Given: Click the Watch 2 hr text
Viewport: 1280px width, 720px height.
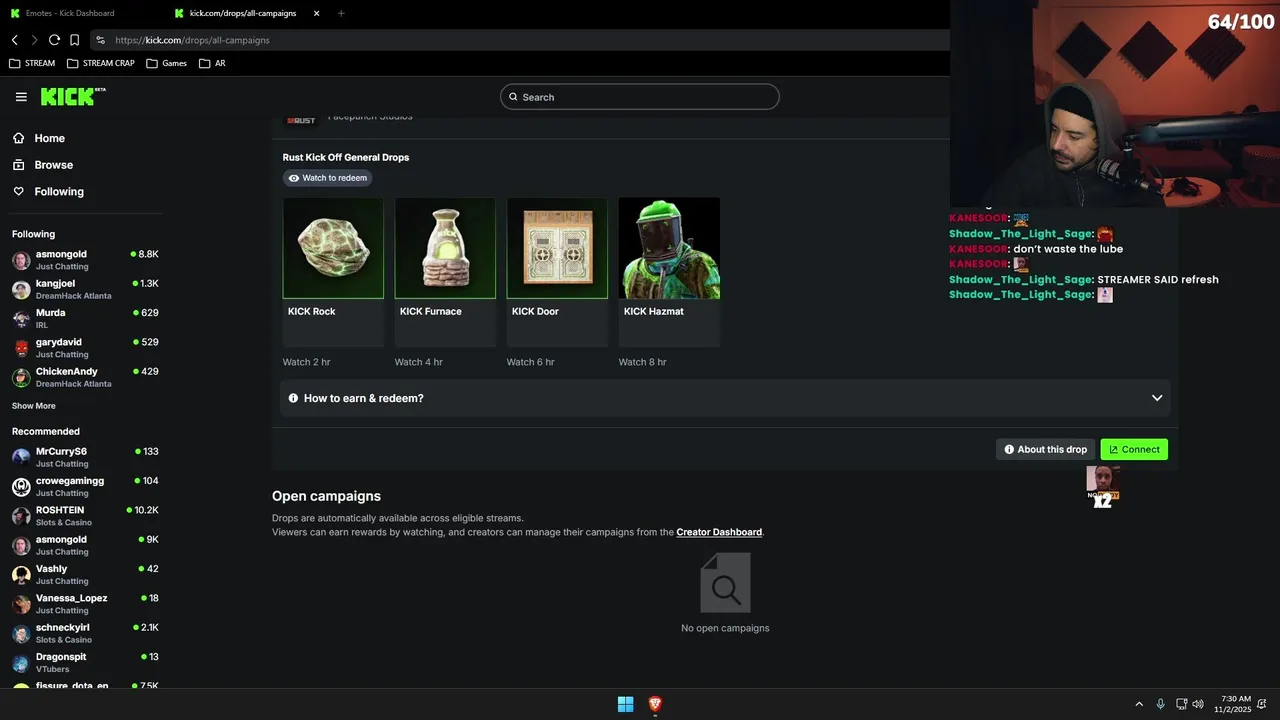Looking at the screenshot, I should (306, 362).
